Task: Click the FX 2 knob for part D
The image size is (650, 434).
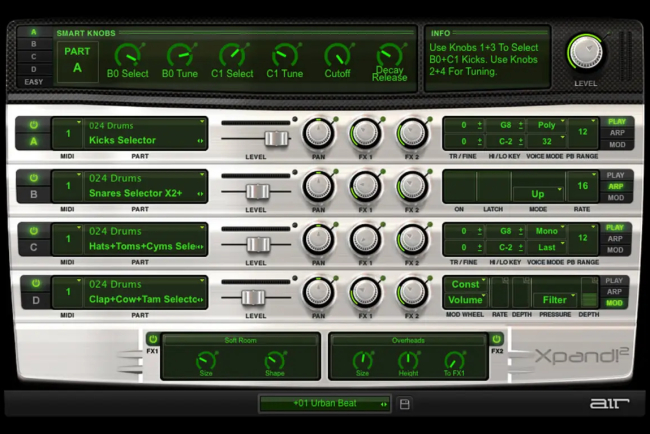Action: (x=412, y=293)
